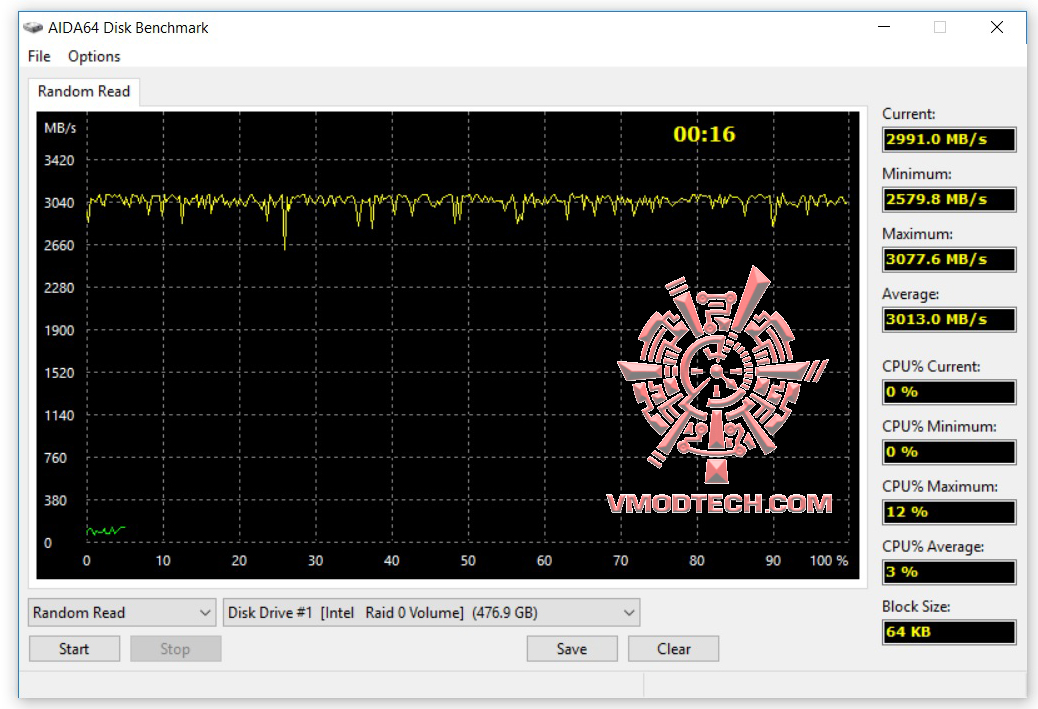The image size is (1038, 709).
Task: Click the Save button
Action: [x=572, y=649]
